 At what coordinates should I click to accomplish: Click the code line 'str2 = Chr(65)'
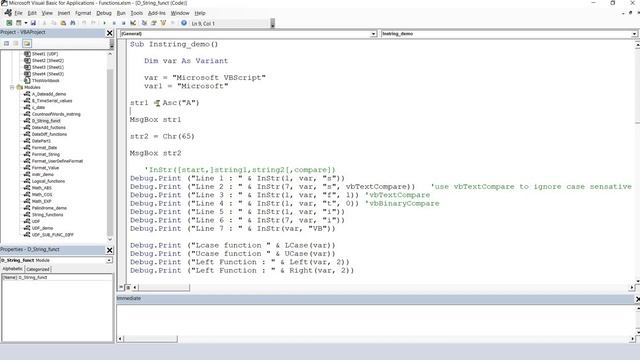coord(162,136)
